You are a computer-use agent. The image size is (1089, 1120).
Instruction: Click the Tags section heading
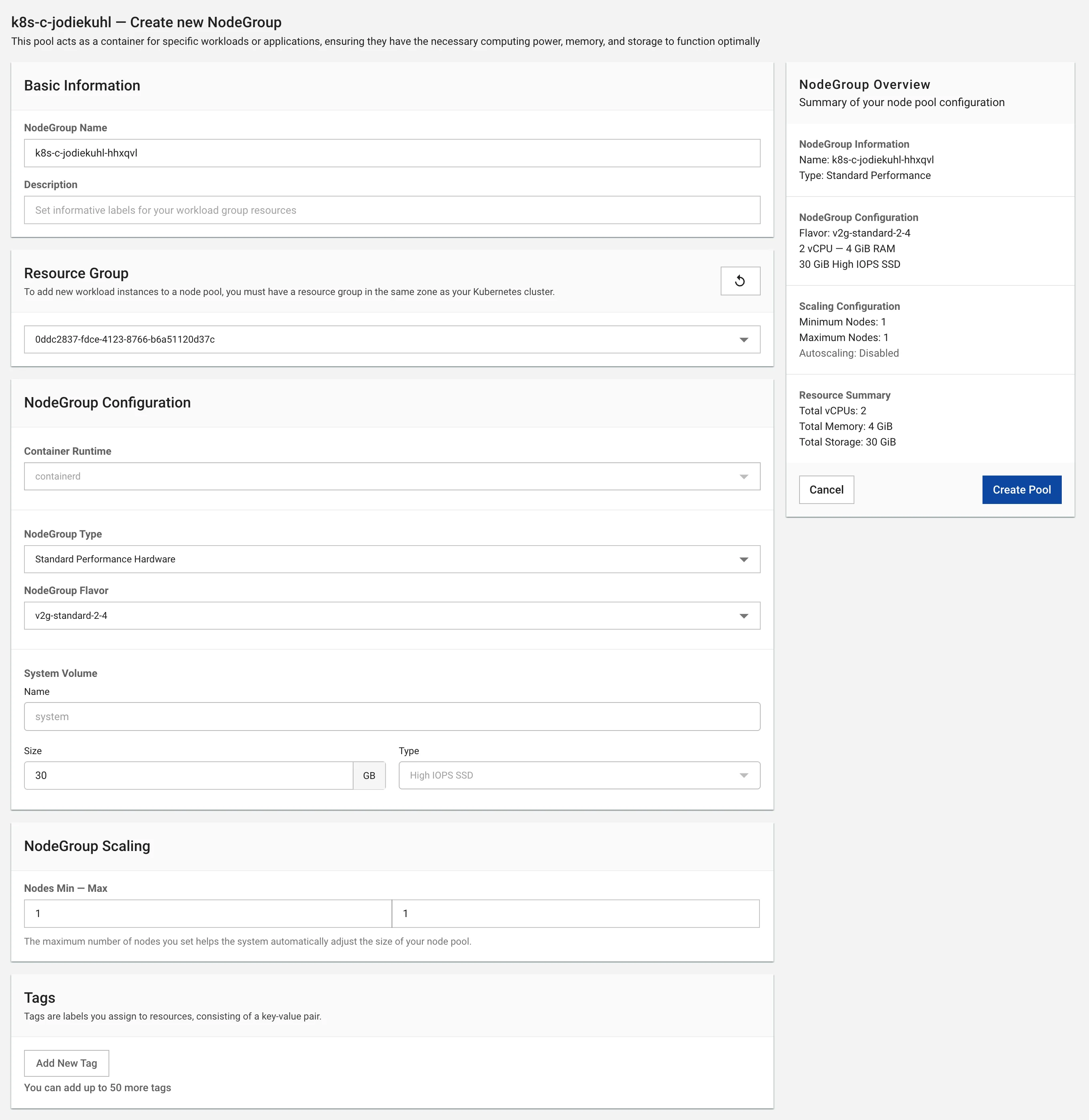(40, 998)
